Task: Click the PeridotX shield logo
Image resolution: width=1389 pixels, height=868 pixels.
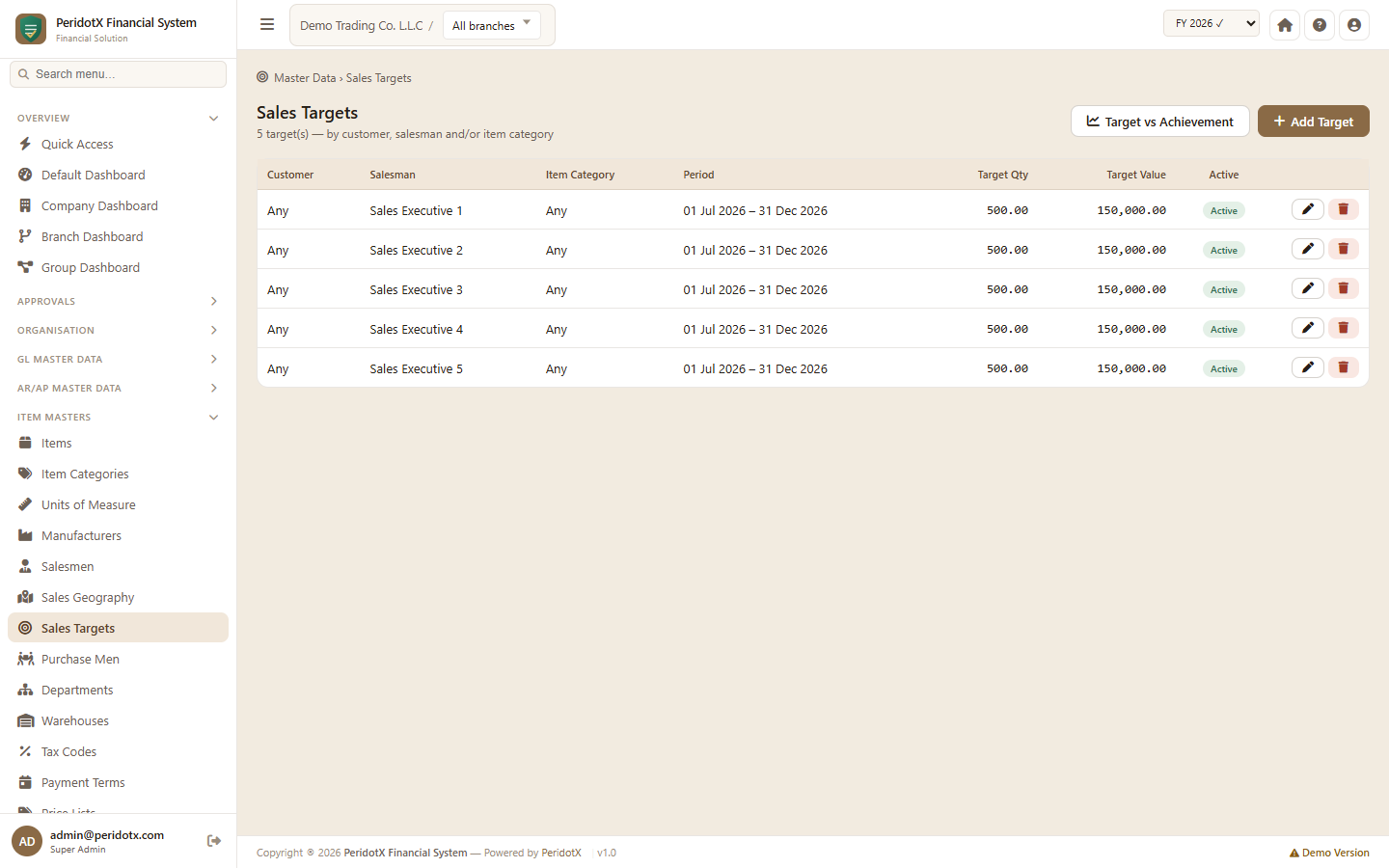Action: (31, 29)
